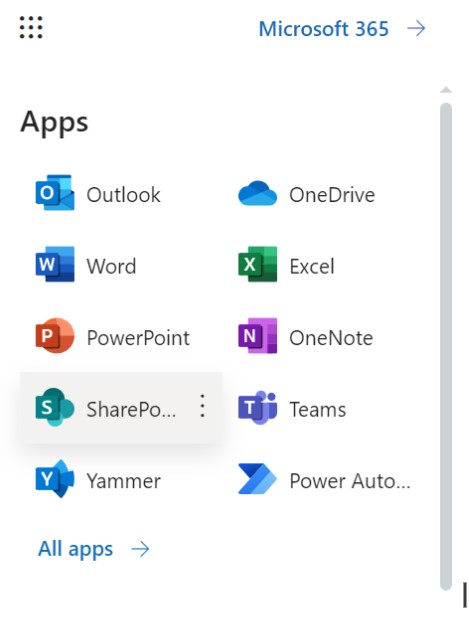Launch Yammer from its icon
Screen dimensions: 469x619
(54, 479)
